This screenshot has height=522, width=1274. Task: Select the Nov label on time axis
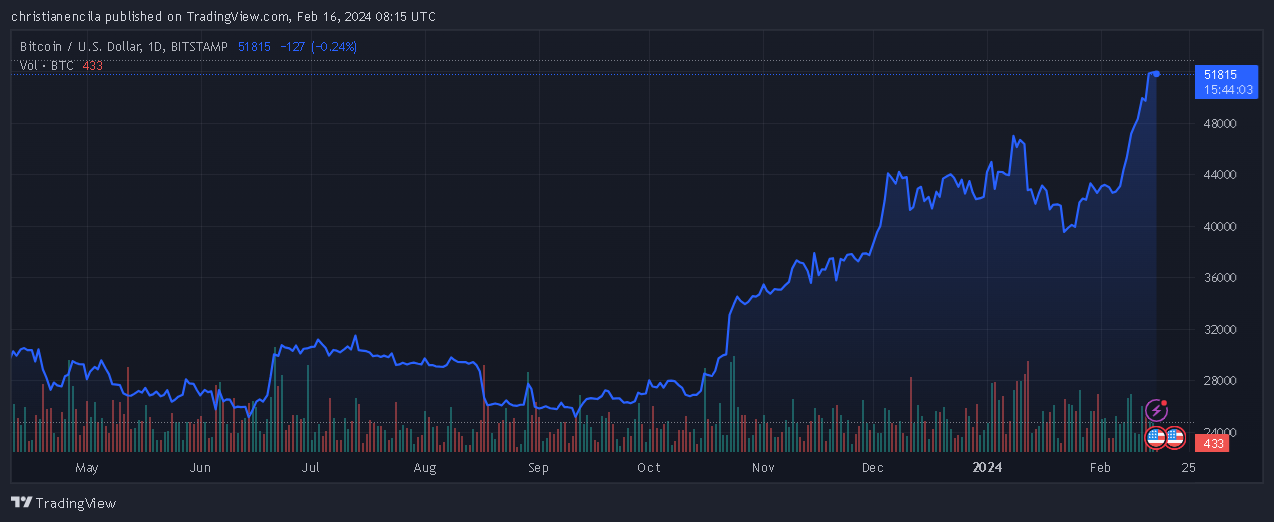click(763, 467)
